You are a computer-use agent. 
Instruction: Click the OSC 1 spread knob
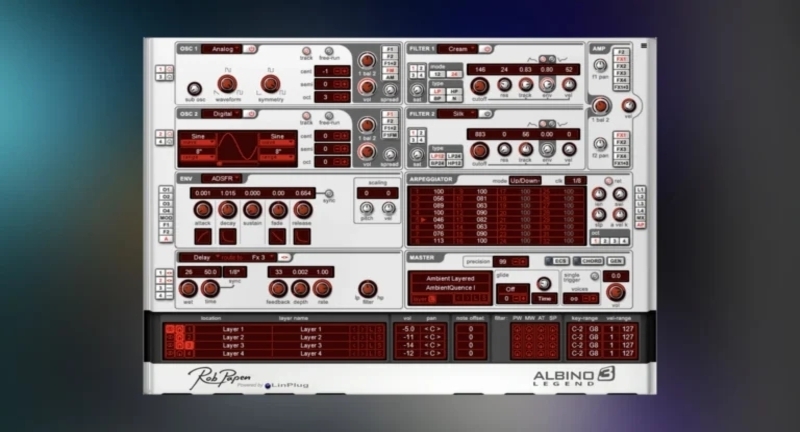(390, 90)
